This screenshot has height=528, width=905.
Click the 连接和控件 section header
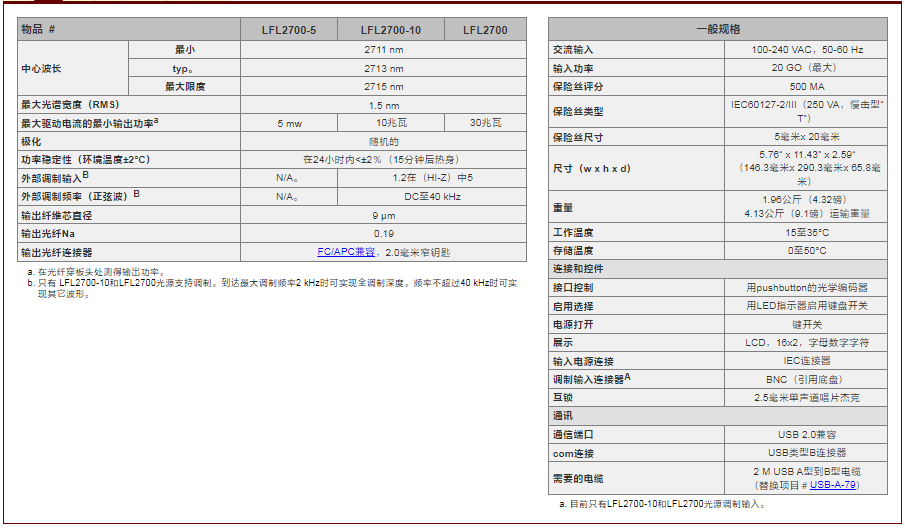pyautogui.click(x=578, y=270)
